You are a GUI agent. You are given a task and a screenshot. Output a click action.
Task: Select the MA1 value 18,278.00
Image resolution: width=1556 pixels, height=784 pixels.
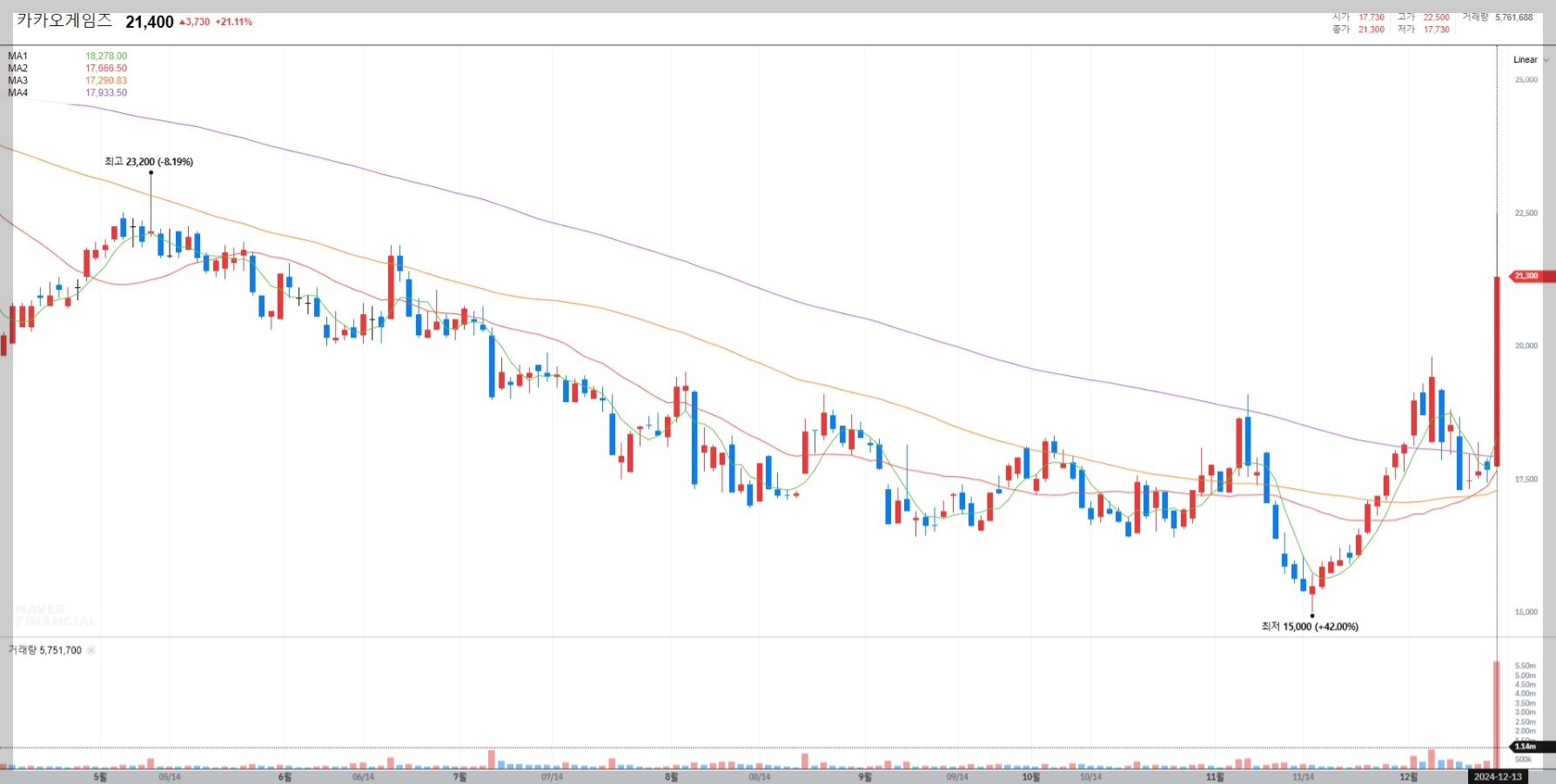pos(106,57)
